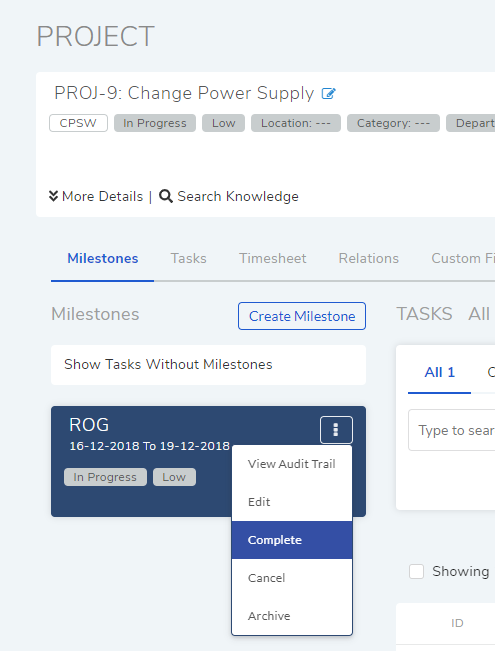The image size is (495, 651).
Task: Click the Type to search input field
Action: pyautogui.click(x=452, y=430)
